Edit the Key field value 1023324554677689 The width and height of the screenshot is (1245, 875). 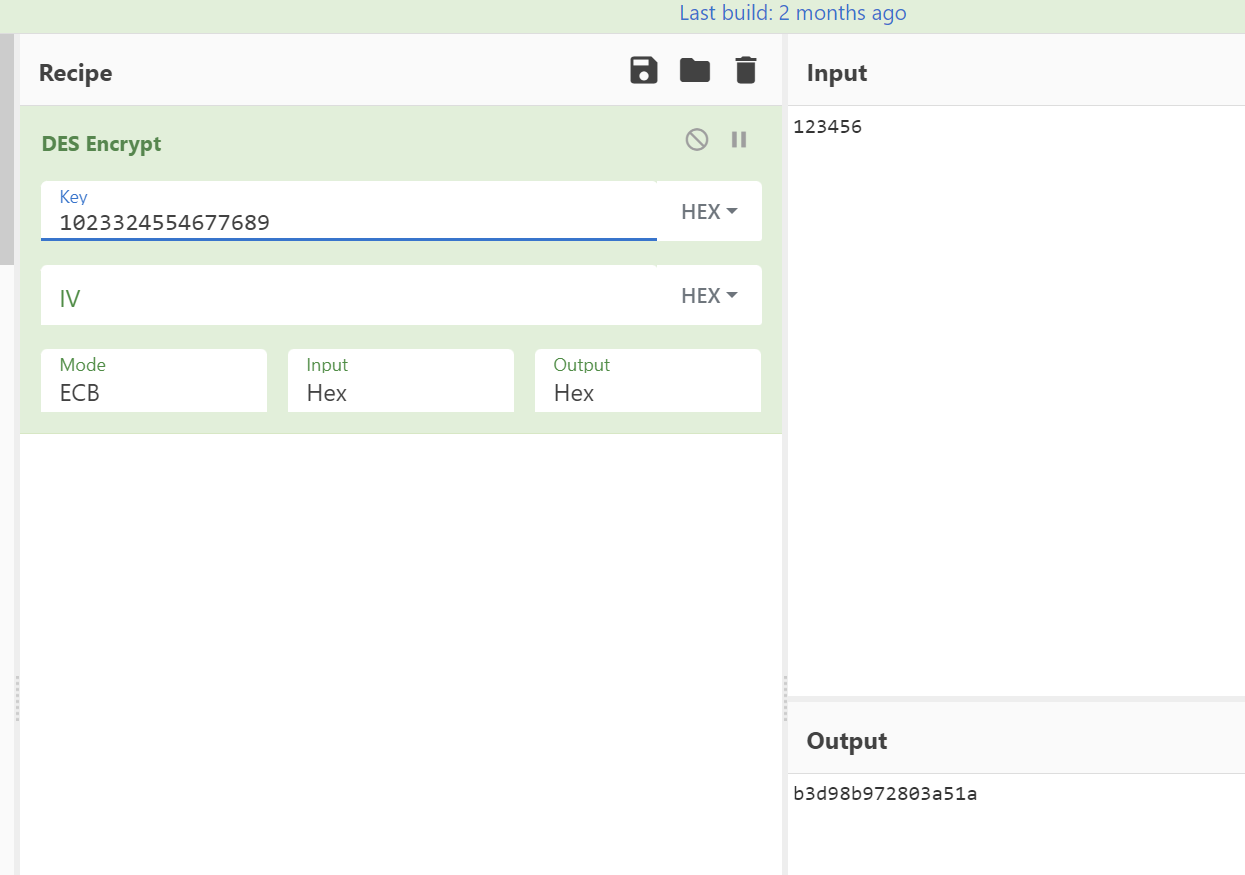(x=349, y=211)
